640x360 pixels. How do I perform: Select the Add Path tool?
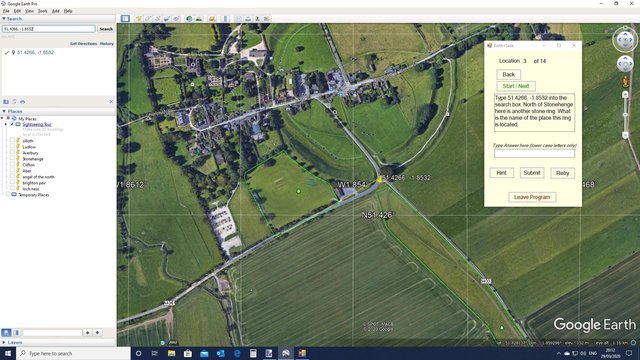coord(158,19)
